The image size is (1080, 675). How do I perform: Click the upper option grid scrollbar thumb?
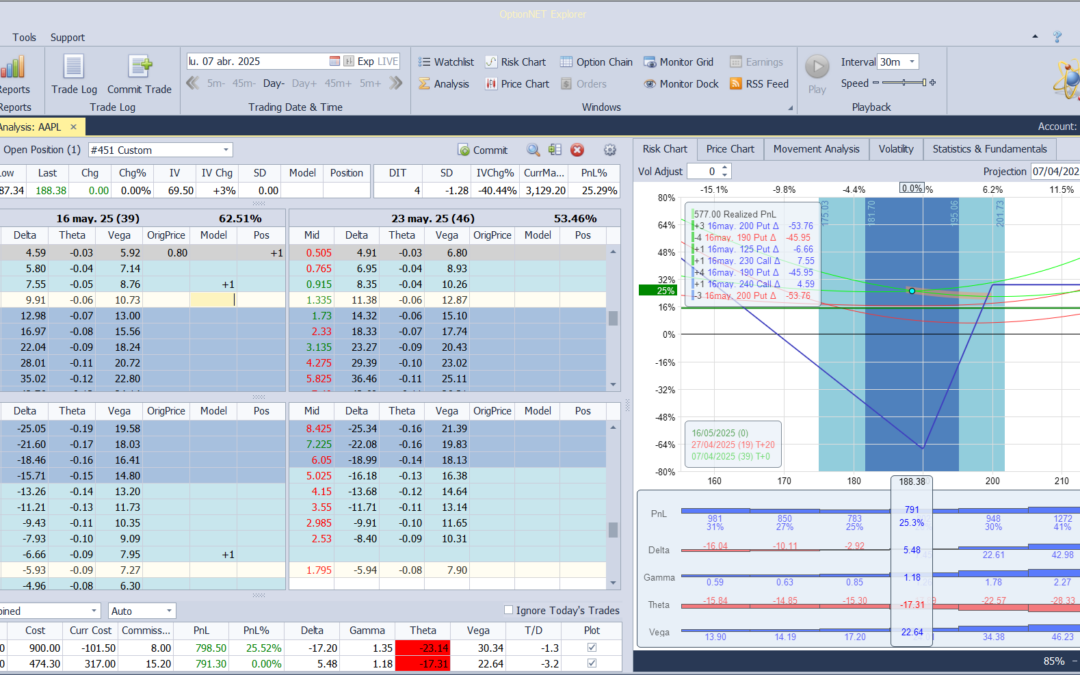click(613, 318)
